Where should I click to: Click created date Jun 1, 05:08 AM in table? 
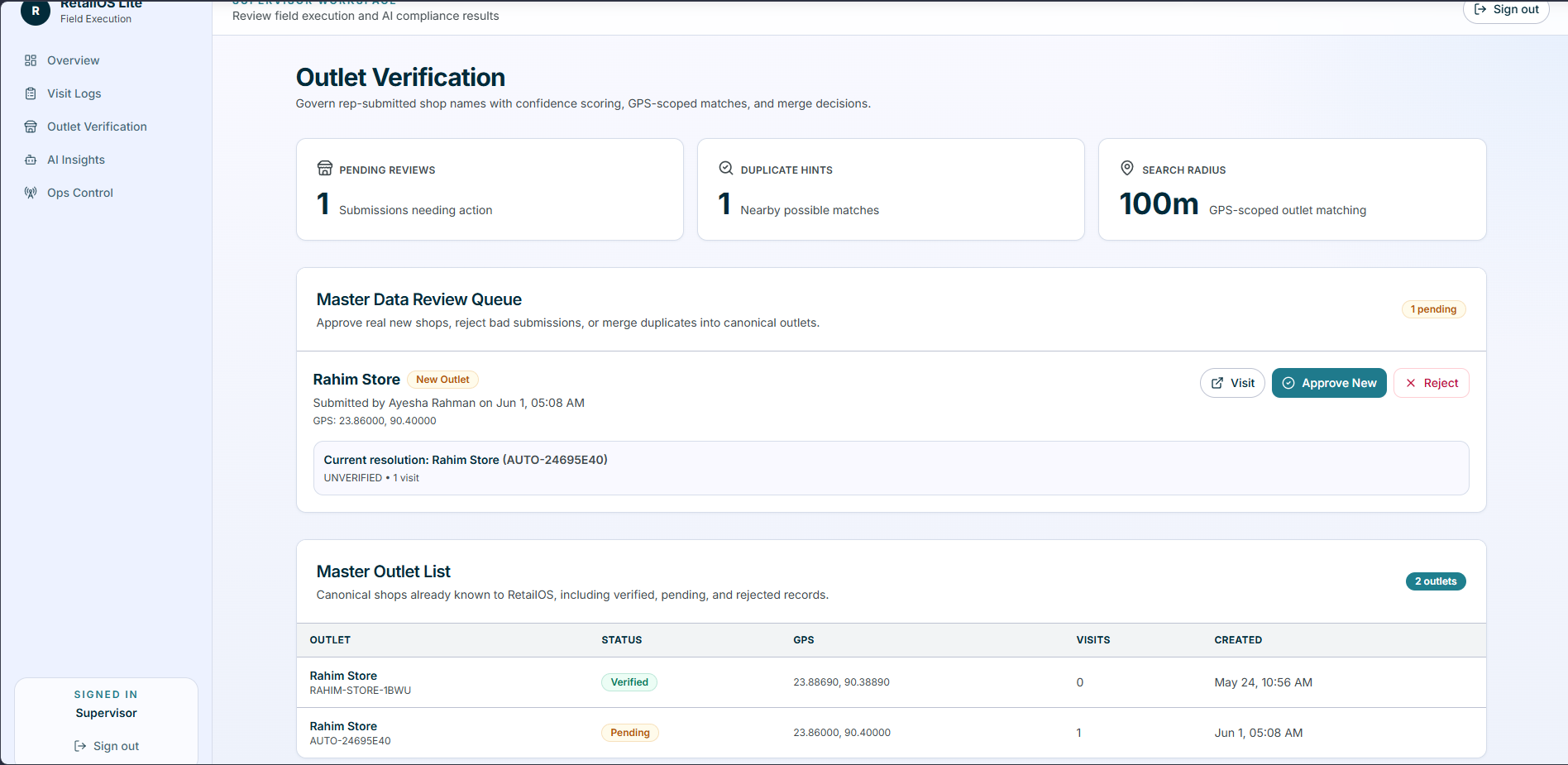click(x=1259, y=733)
